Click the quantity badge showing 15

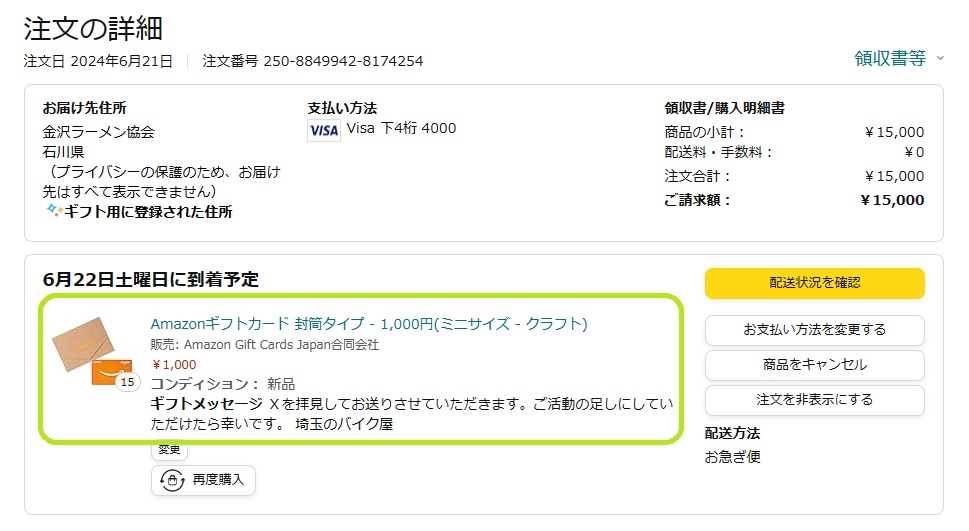tap(127, 382)
